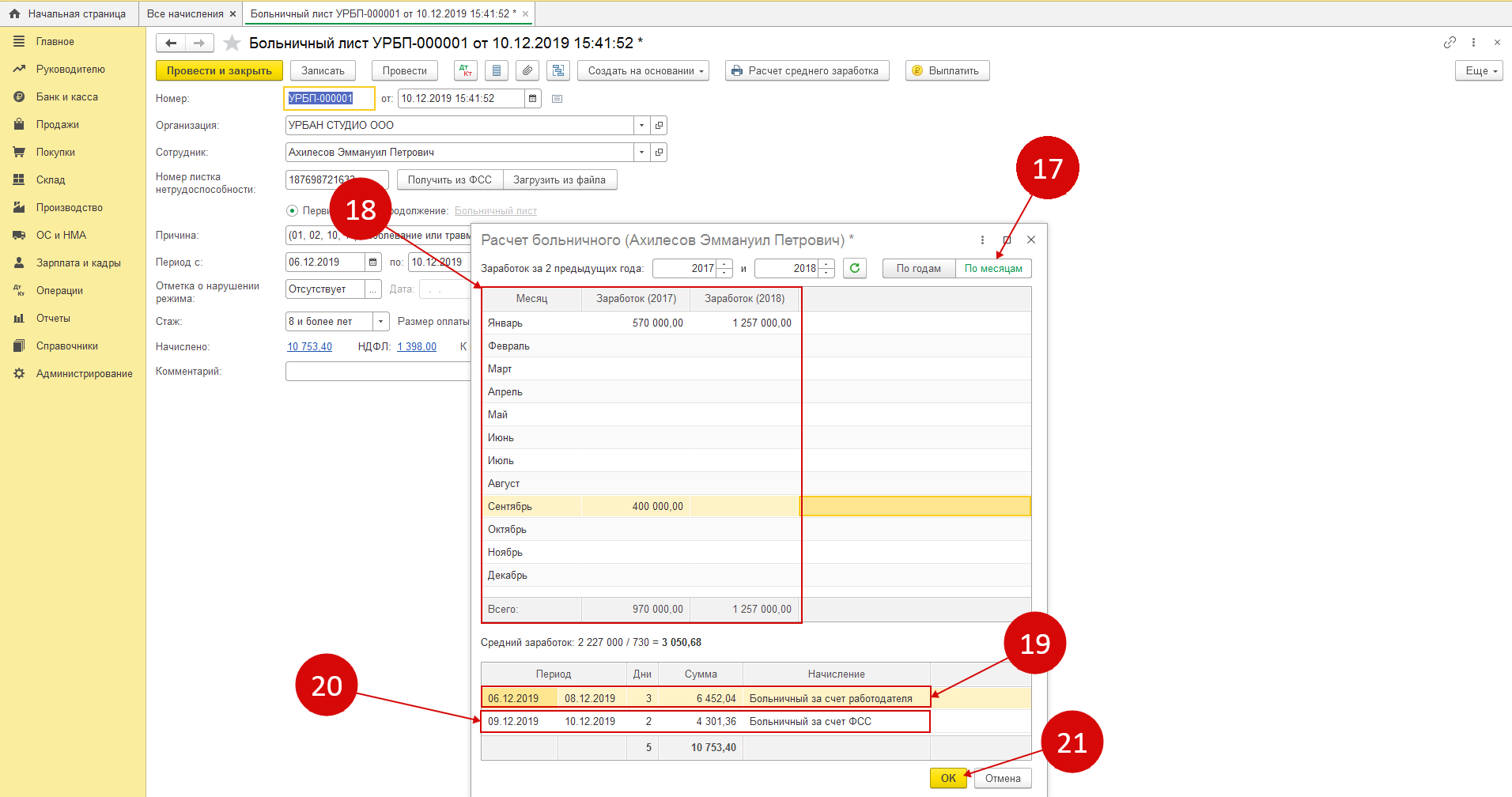Select the Первичный radio button

[x=293, y=210]
